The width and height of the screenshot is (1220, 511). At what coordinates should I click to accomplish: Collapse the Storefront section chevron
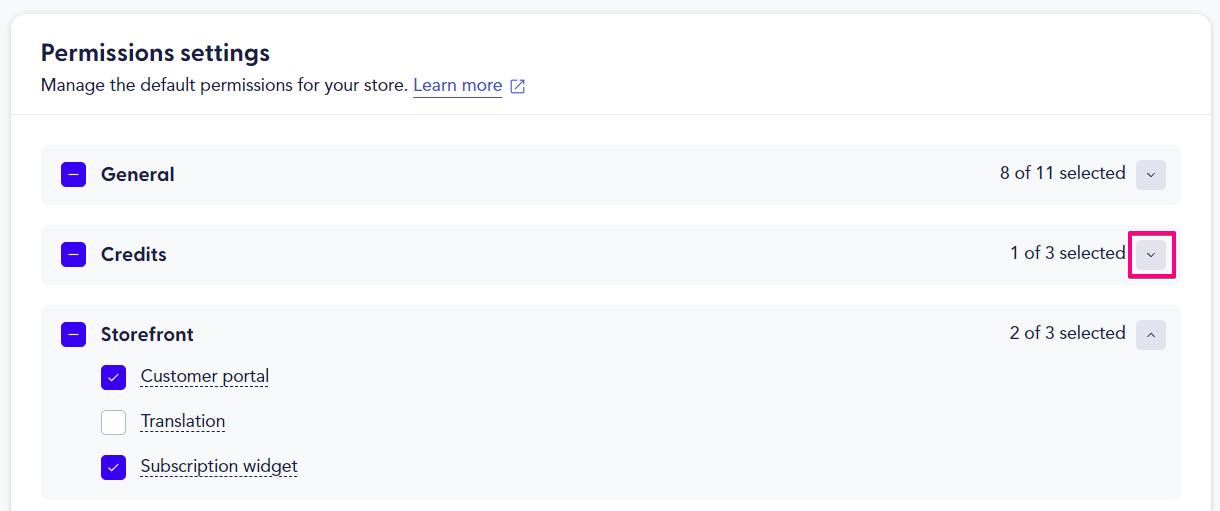pos(1151,335)
